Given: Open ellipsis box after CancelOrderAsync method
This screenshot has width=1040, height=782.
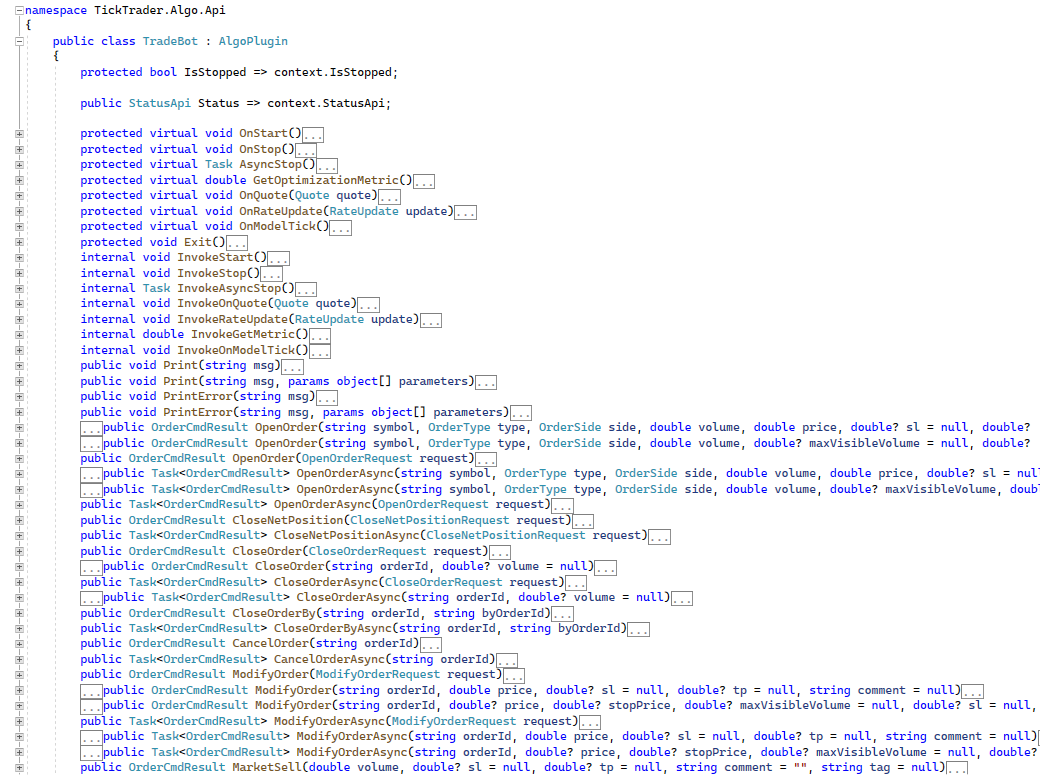Looking at the screenshot, I should [x=507, y=661].
